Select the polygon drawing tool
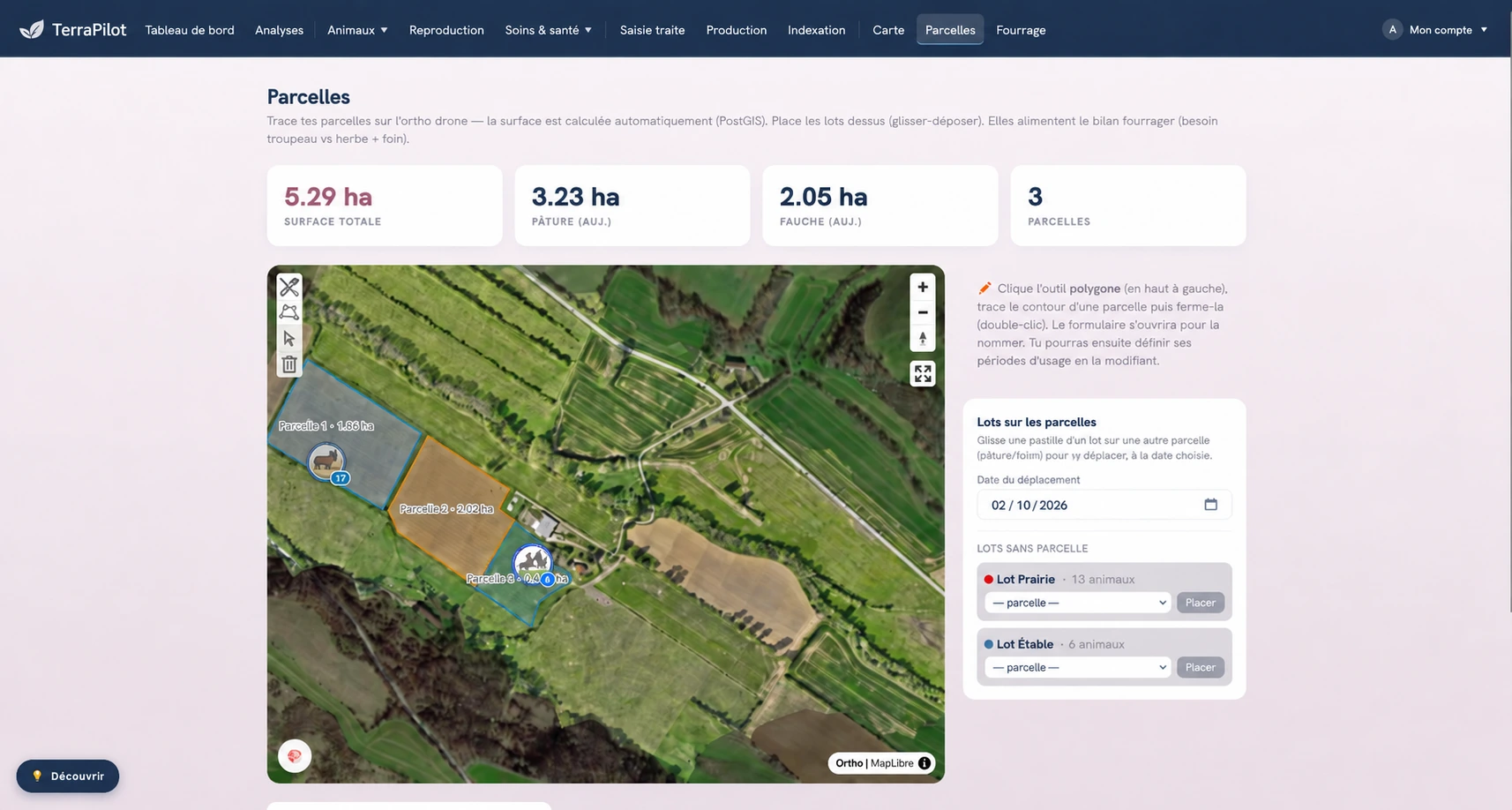This screenshot has height=810, width=1512. pyautogui.click(x=289, y=312)
